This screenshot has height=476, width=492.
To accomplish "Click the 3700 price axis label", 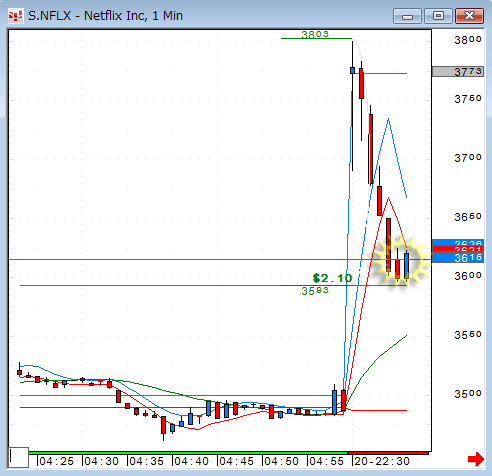I will (x=468, y=158).
